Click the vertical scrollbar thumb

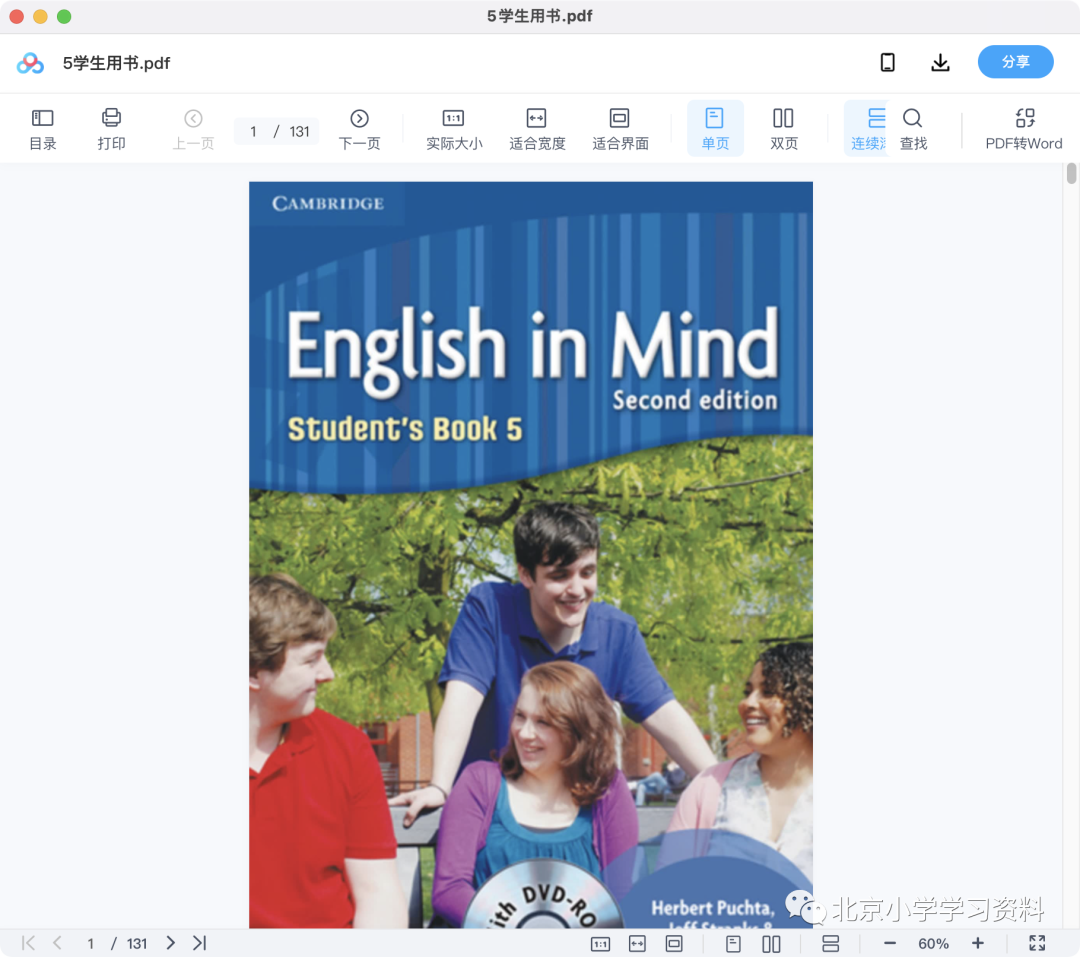coord(1071,173)
